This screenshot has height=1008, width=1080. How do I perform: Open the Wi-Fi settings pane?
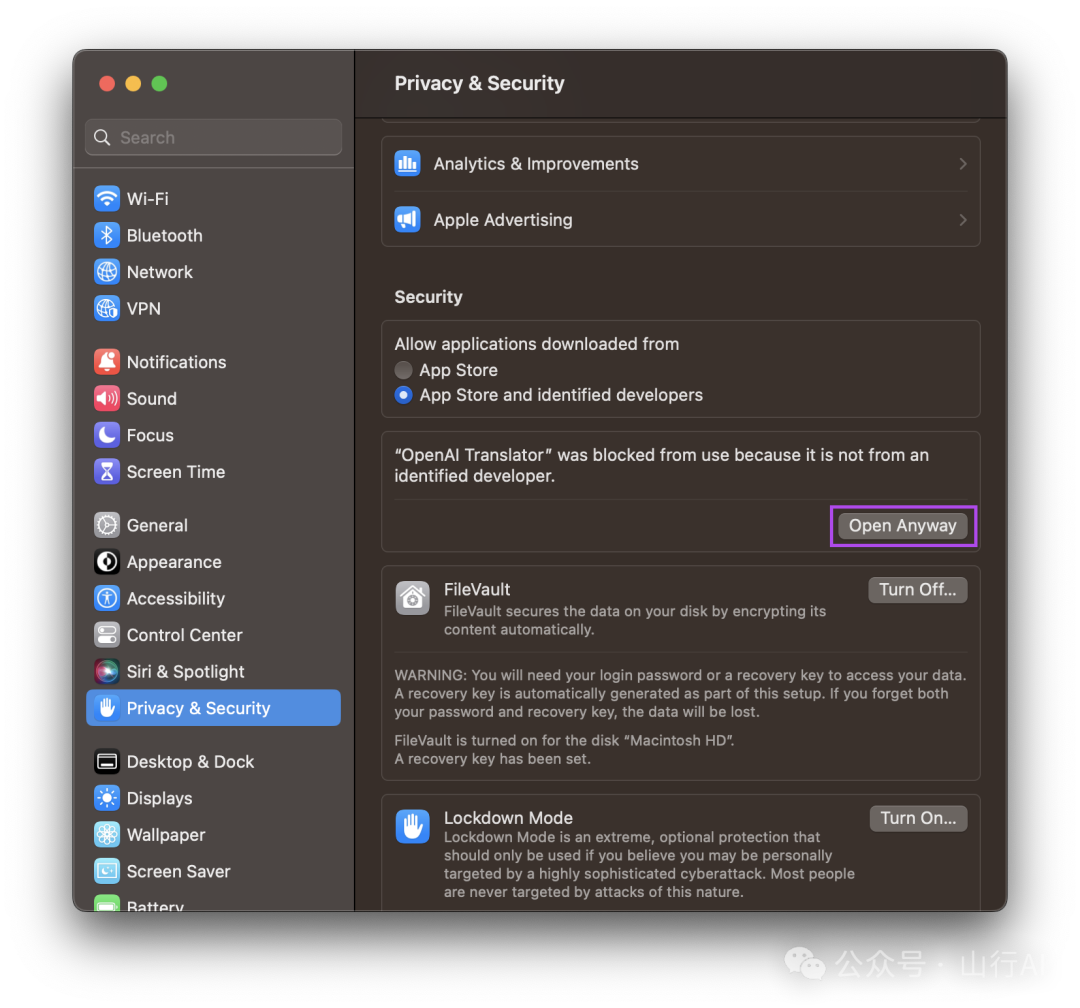click(x=214, y=198)
